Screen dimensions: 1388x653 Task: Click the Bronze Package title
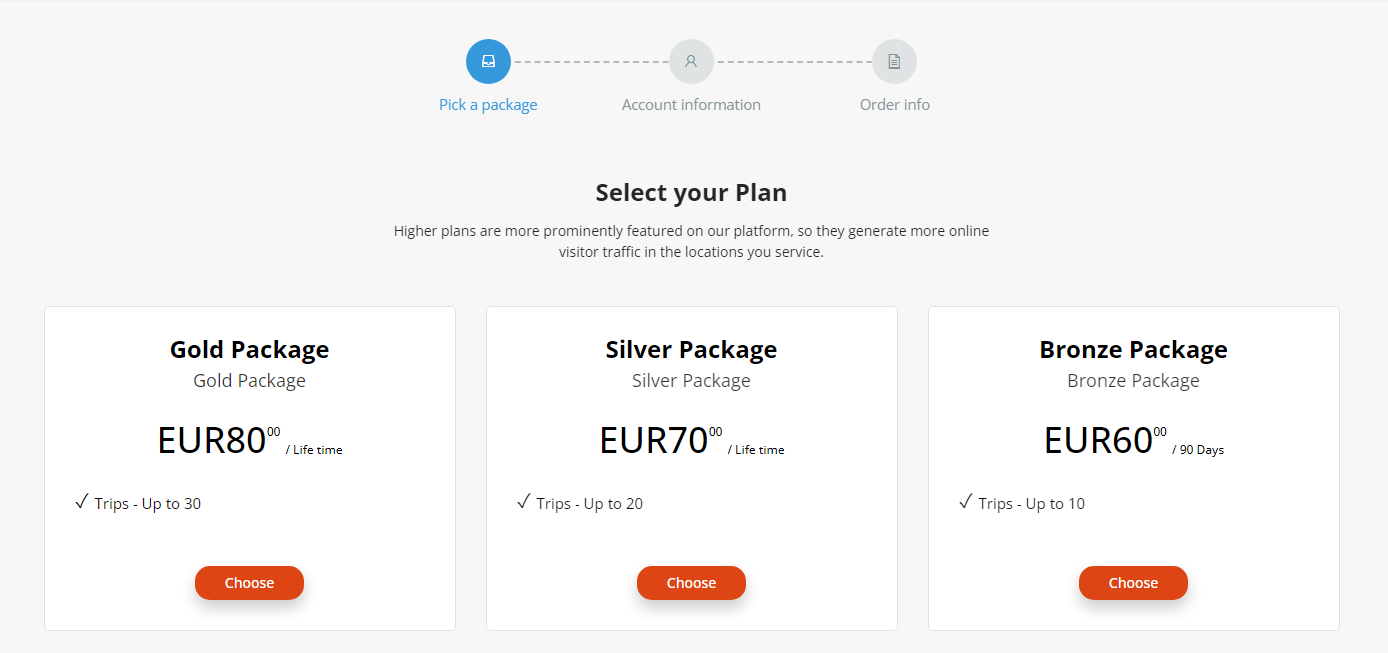pos(1133,350)
